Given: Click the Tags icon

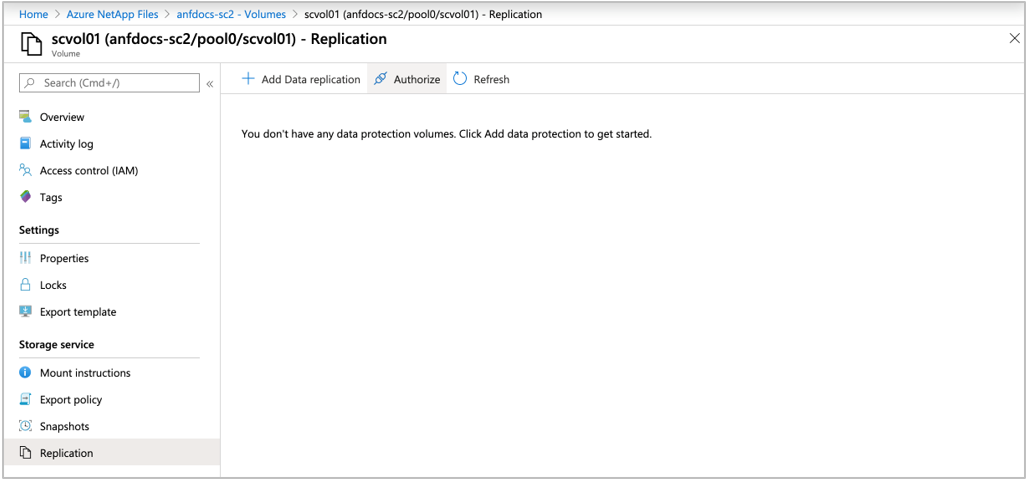Looking at the screenshot, I should (26, 197).
